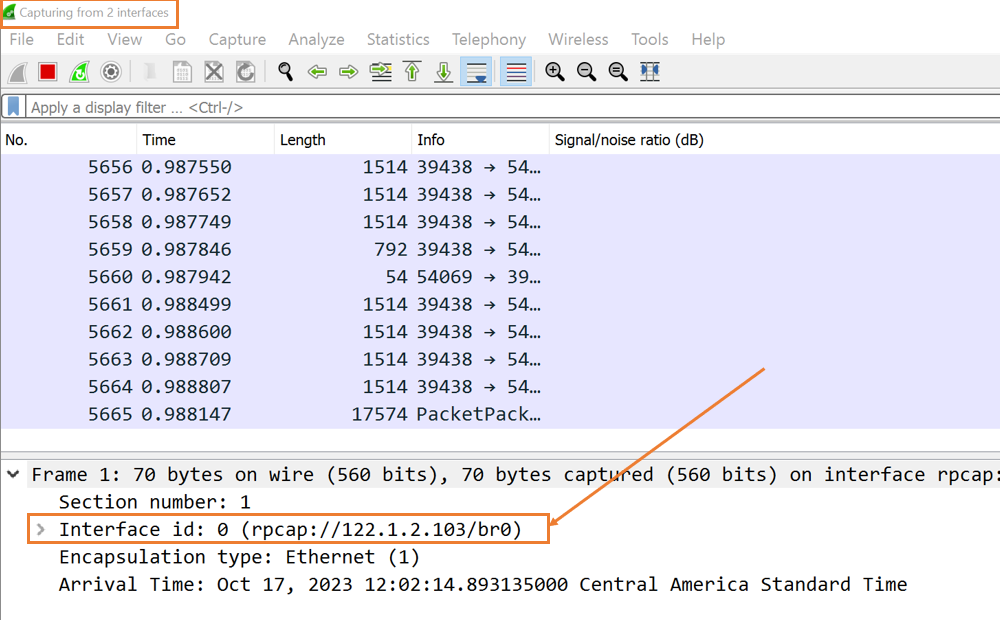Toggle packet colorization rules
This screenshot has width=1000, height=620.
516,72
